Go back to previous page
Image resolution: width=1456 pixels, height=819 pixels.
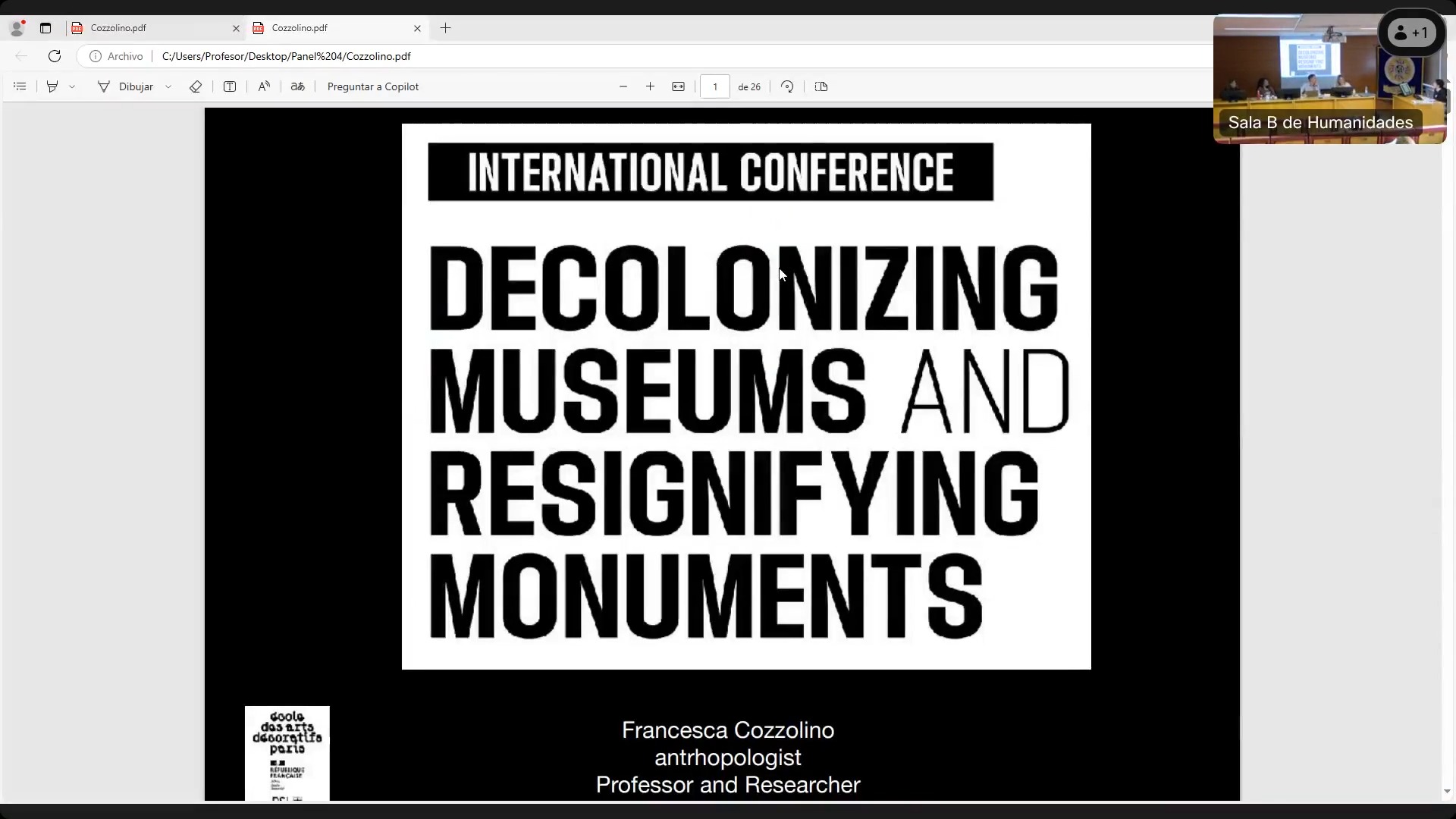[x=21, y=56]
